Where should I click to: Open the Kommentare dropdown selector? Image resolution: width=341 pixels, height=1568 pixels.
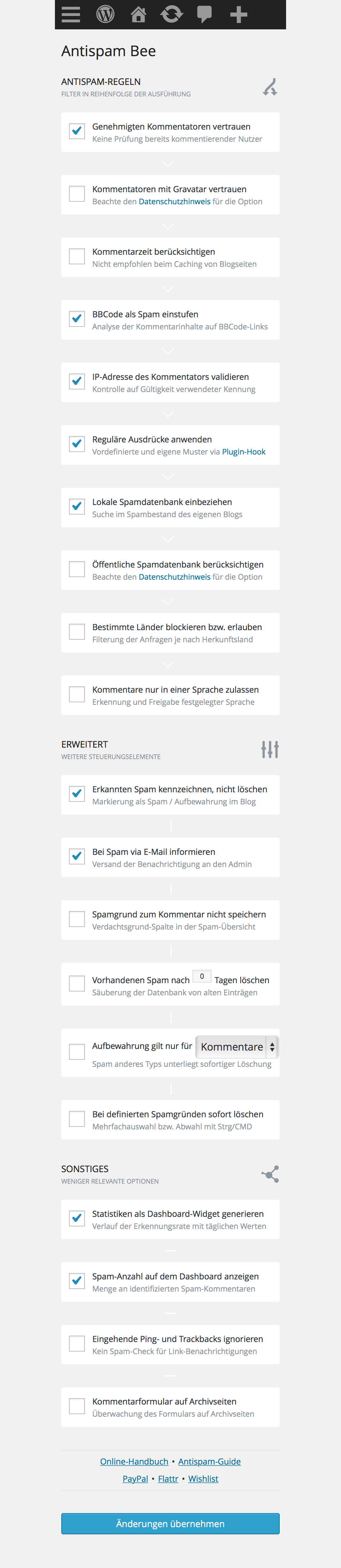(237, 1046)
